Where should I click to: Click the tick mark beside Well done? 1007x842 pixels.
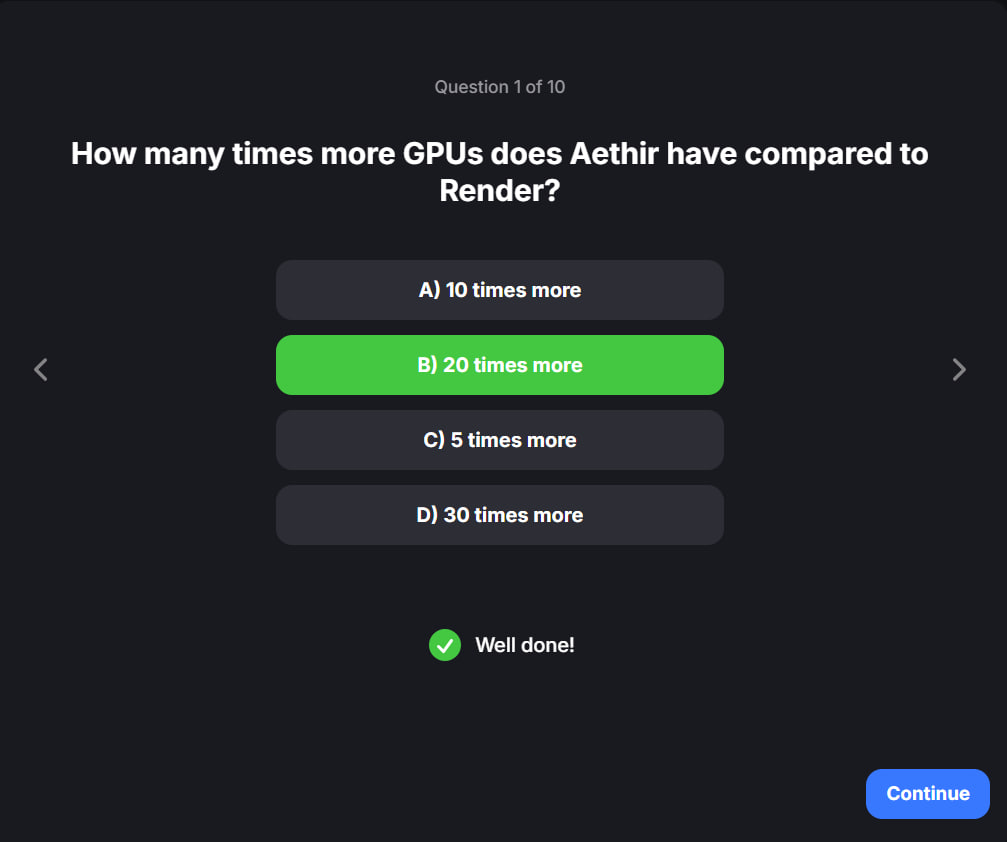pyautogui.click(x=445, y=645)
